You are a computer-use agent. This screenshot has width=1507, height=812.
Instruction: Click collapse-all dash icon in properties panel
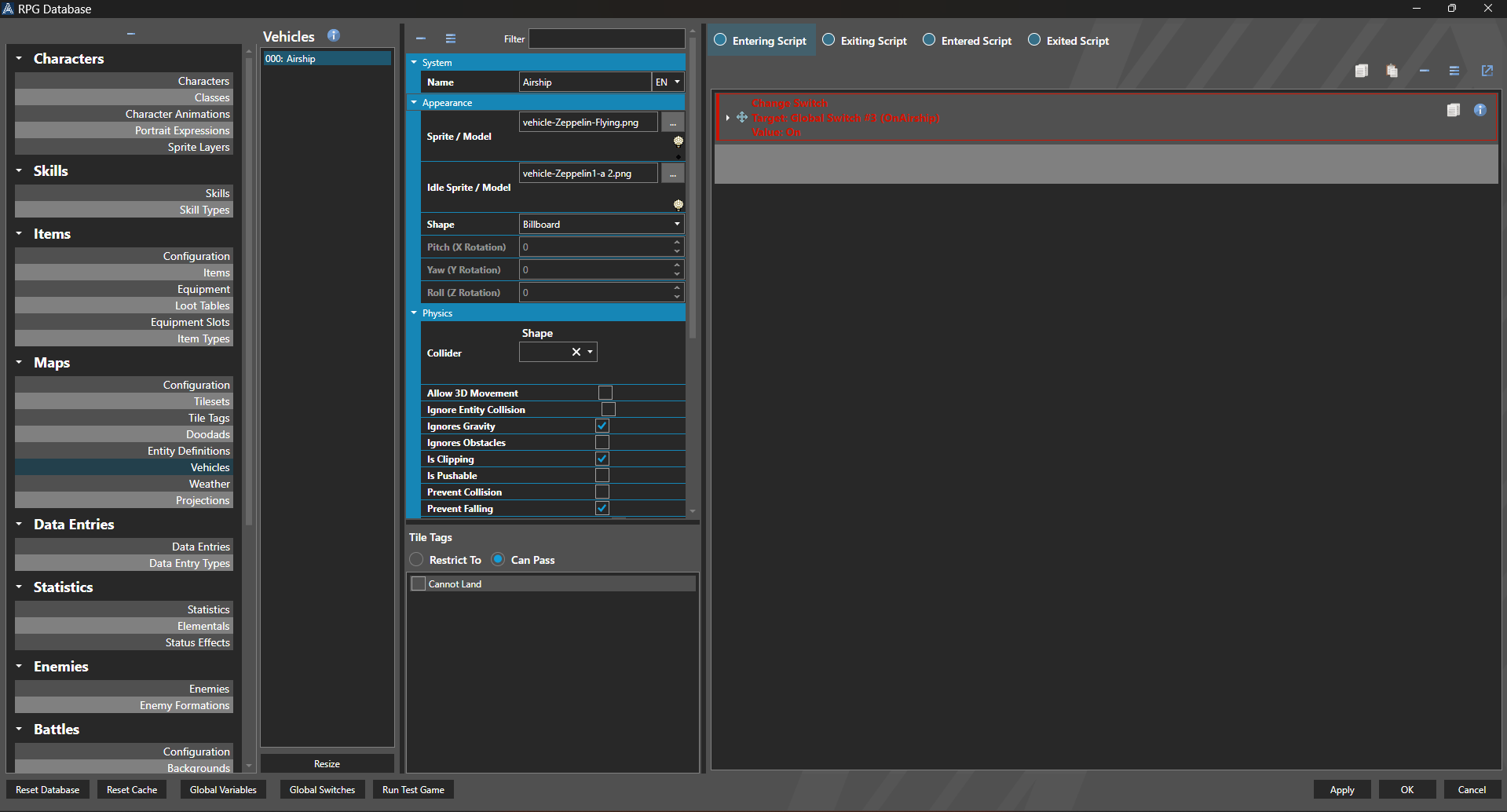click(421, 38)
